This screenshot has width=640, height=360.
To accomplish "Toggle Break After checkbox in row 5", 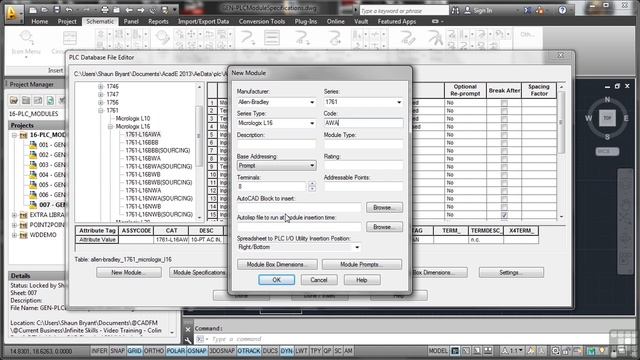I will (504, 135).
